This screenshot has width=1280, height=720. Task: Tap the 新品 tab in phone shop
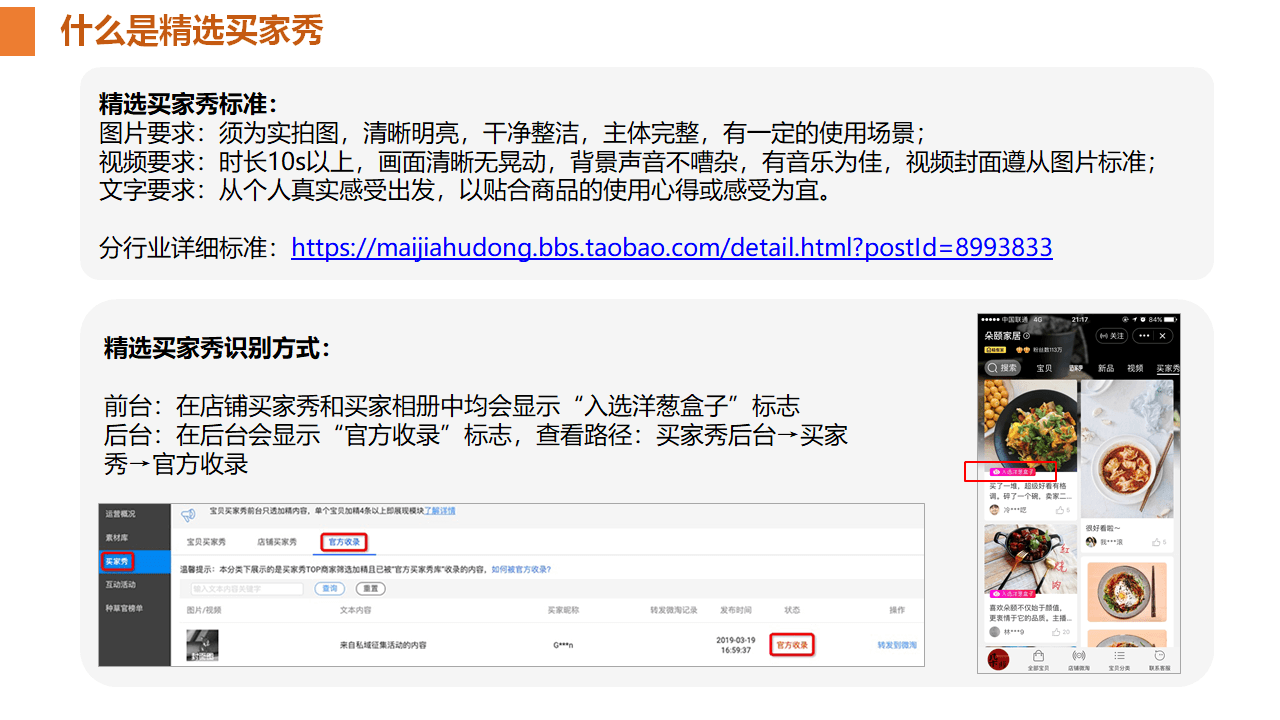pyautogui.click(x=1106, y=368)
